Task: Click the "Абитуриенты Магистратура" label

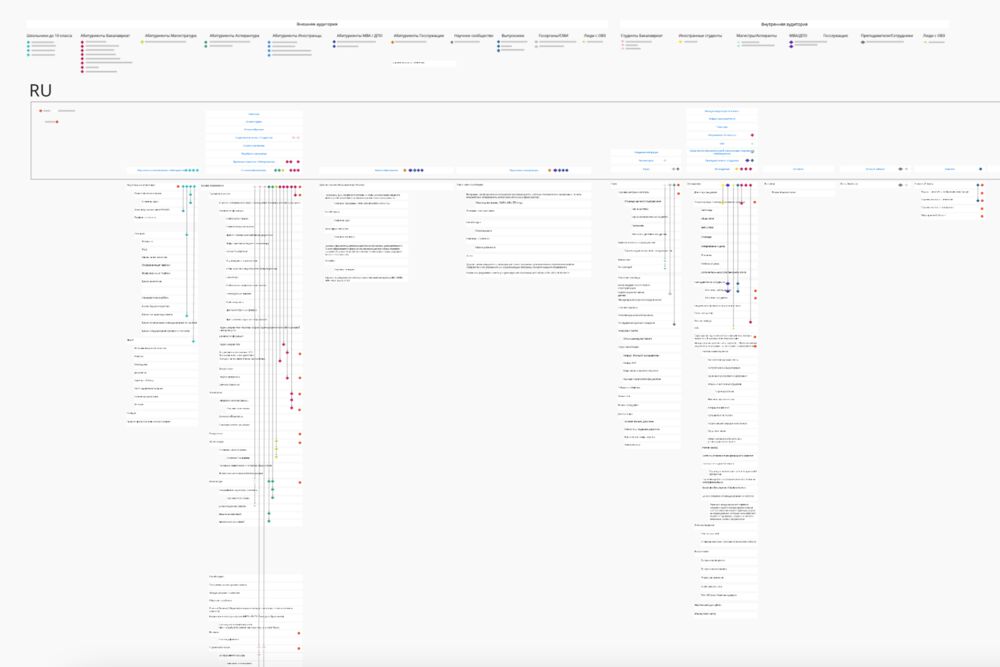Action: [x=170, y=35]
